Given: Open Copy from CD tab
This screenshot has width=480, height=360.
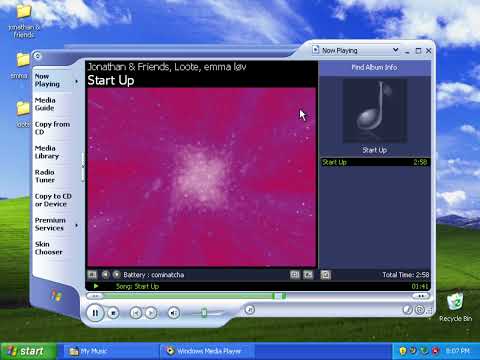Looking at the screenshot, I should 53,128.
